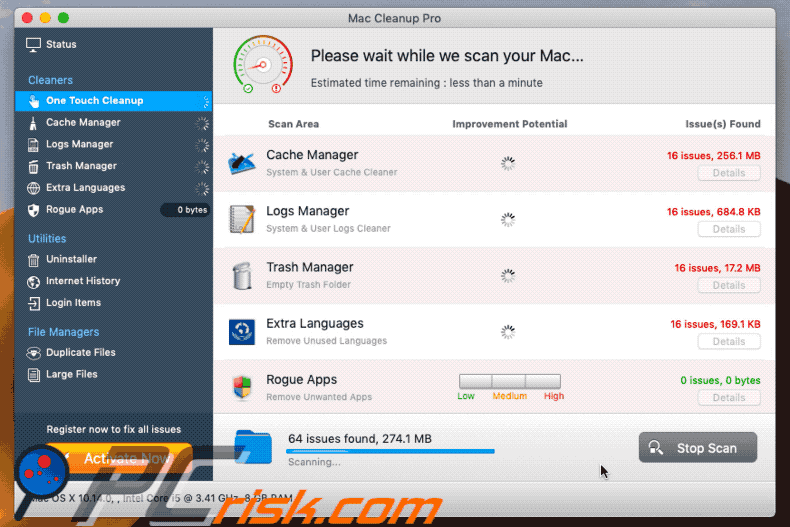Screen dimensions: 790x527
Task: Click the Trash Manager bin icon in sidebar
Action: coord(33,166)
